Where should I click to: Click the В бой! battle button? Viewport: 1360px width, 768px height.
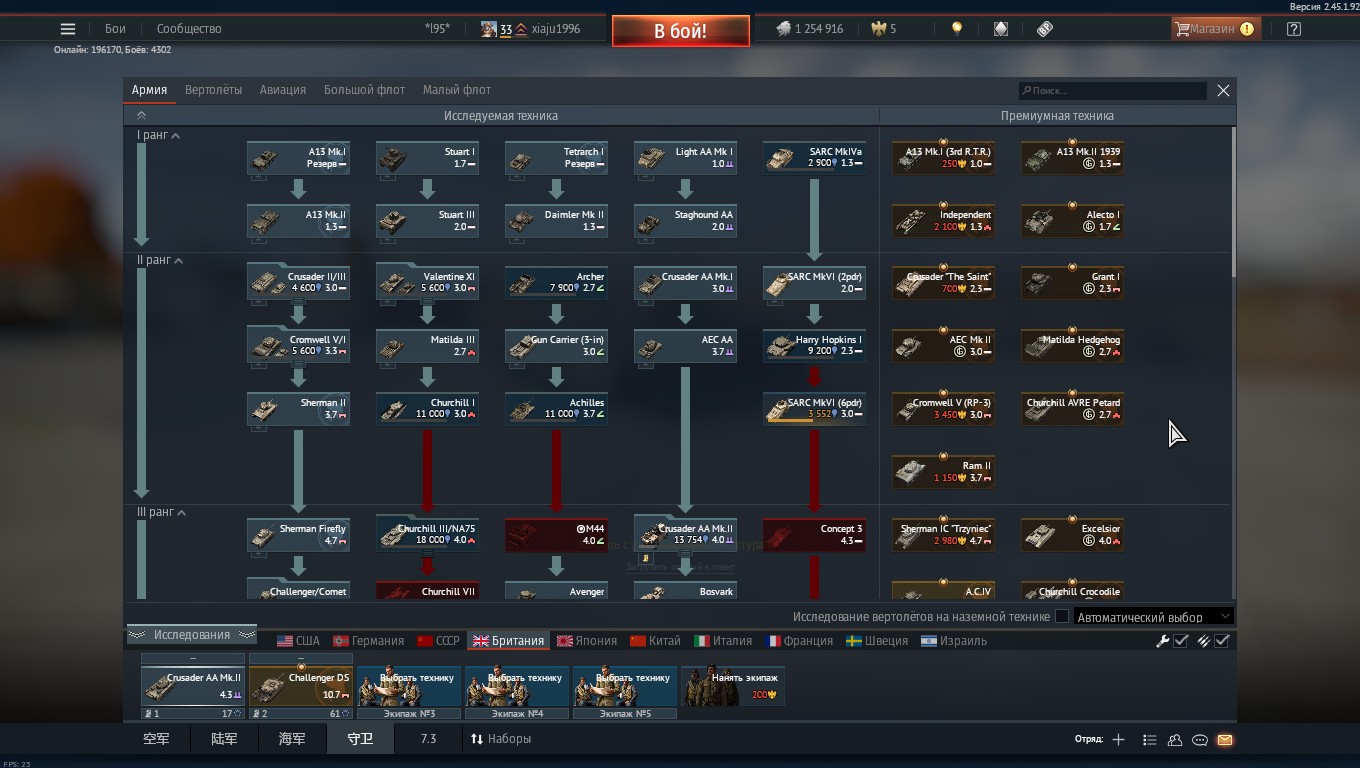click(x=681, y=31)
